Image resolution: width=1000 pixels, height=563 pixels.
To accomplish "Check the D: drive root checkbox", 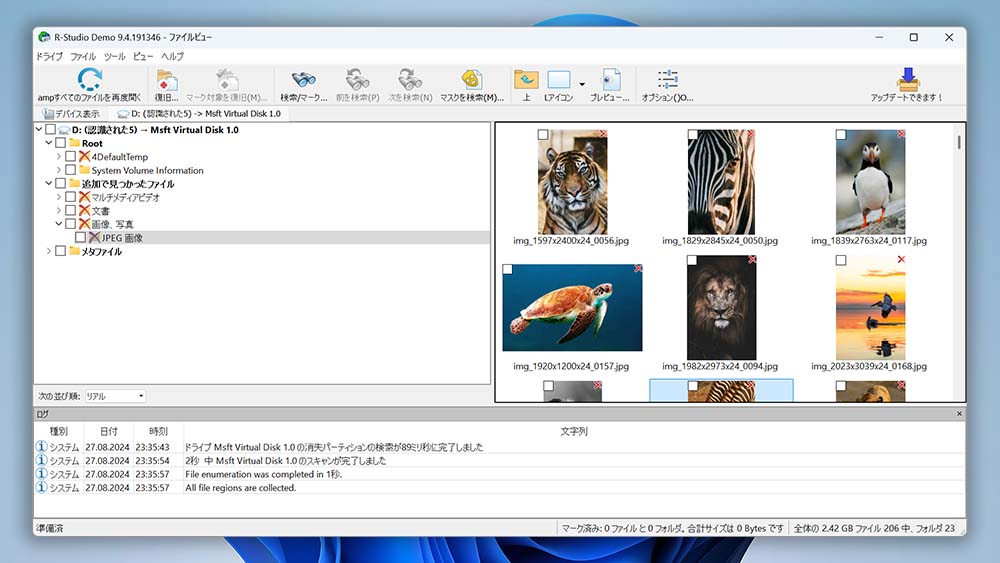I will click(x=50, y=129).
